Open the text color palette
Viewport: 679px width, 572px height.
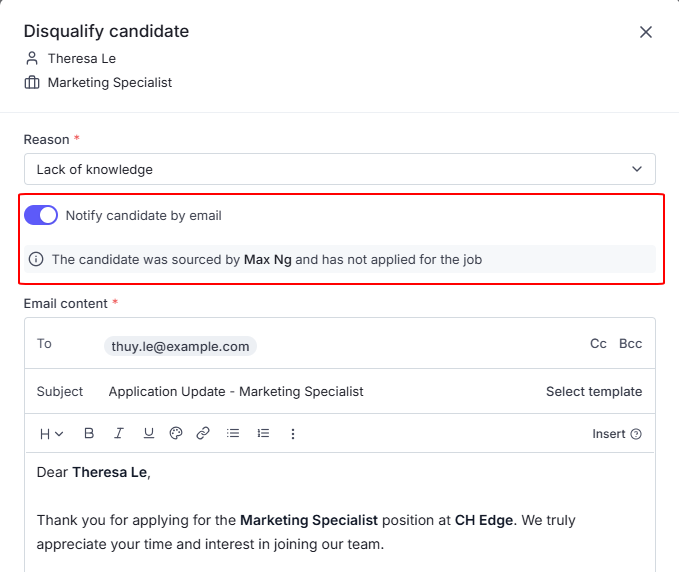(x=176, y=434)
